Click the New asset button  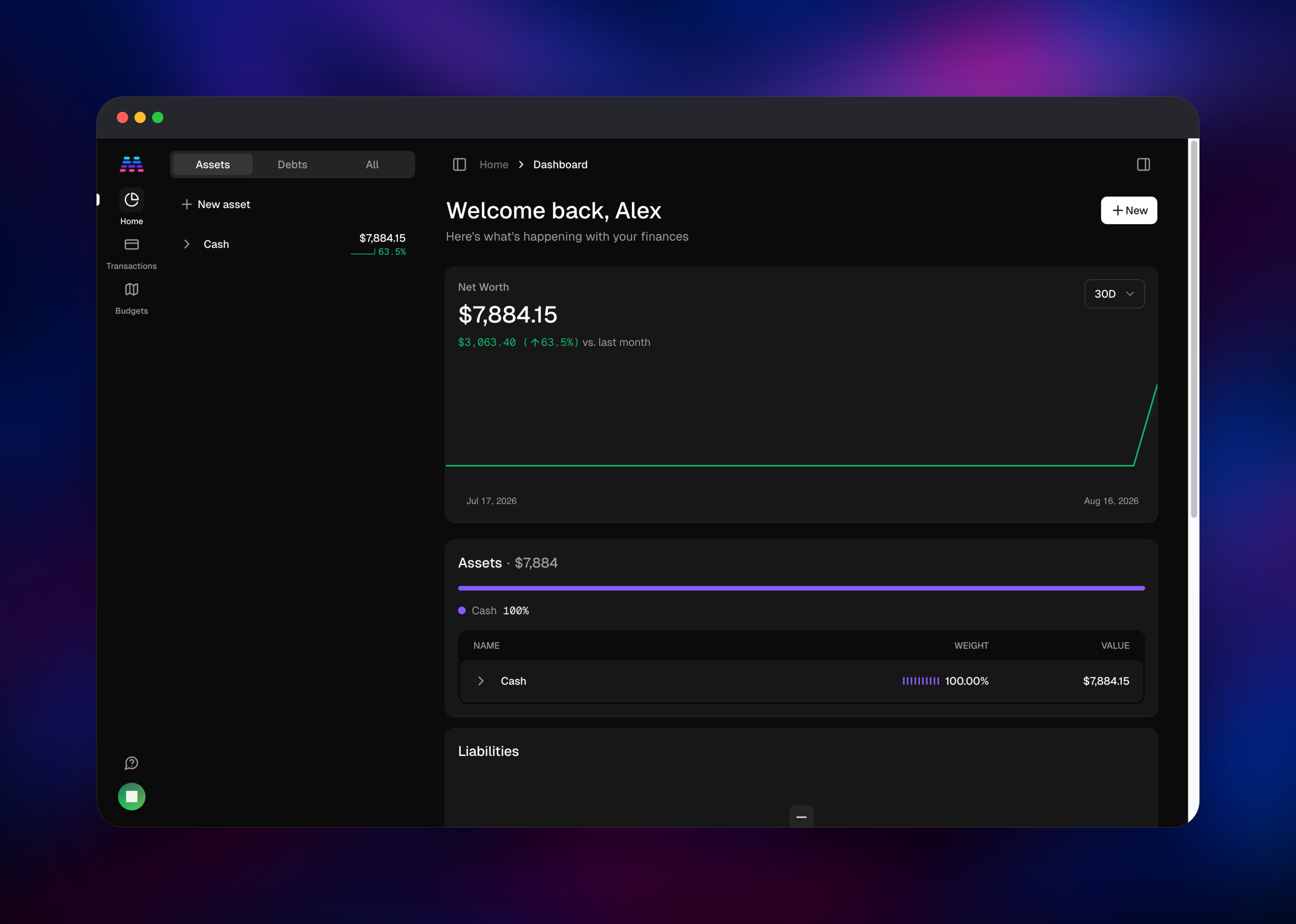pos(216,204)
